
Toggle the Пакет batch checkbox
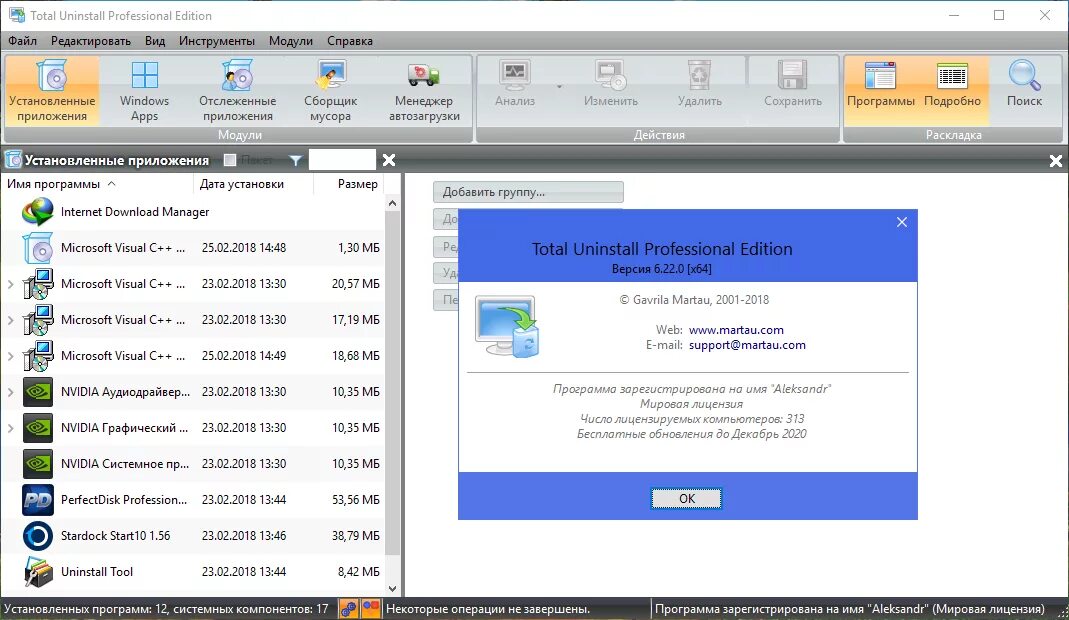click(x=230, y=160)
